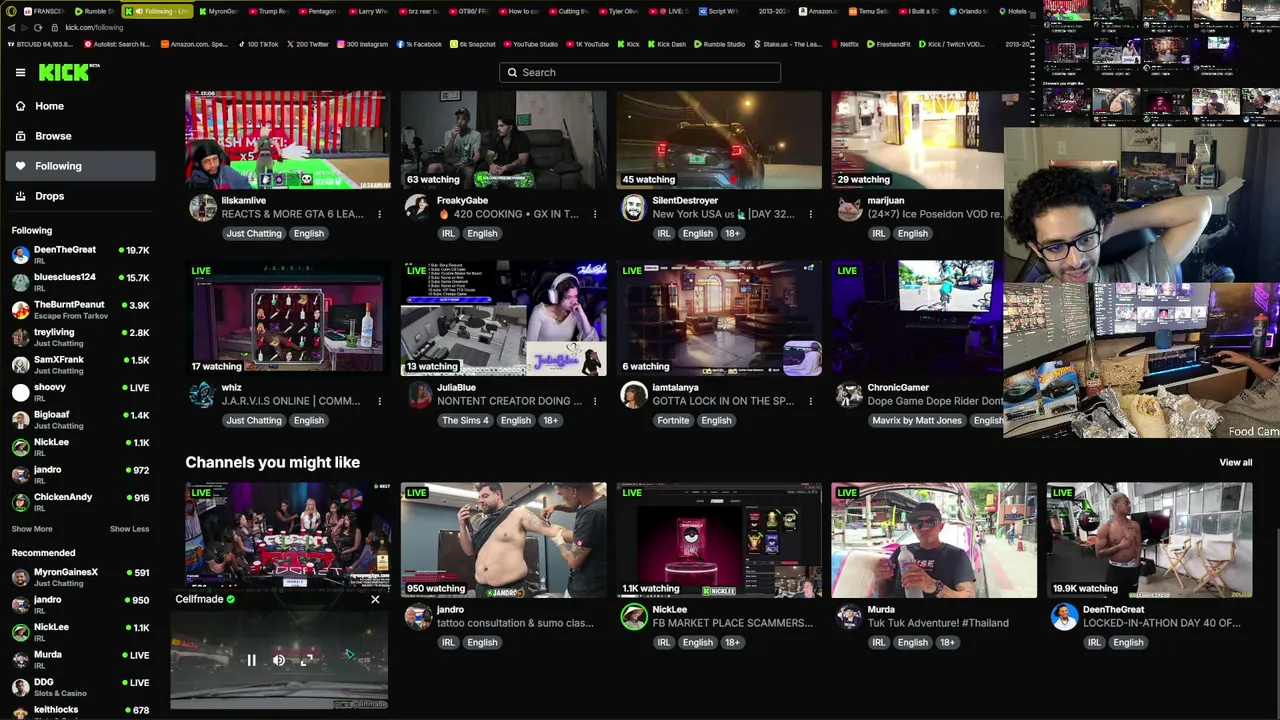The height and width of the screenshot is (720, 1280).
Task: Click JuliaBlue channel avatar
Action: 418,394
